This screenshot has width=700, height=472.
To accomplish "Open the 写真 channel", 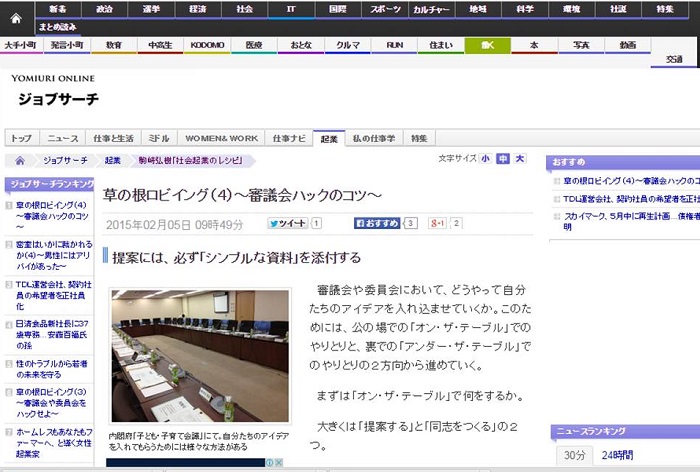I will (x=581, y=45).
